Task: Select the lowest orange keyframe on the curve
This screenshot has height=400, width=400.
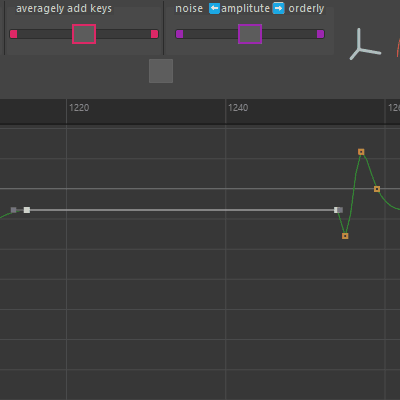Action: point(345,236)
